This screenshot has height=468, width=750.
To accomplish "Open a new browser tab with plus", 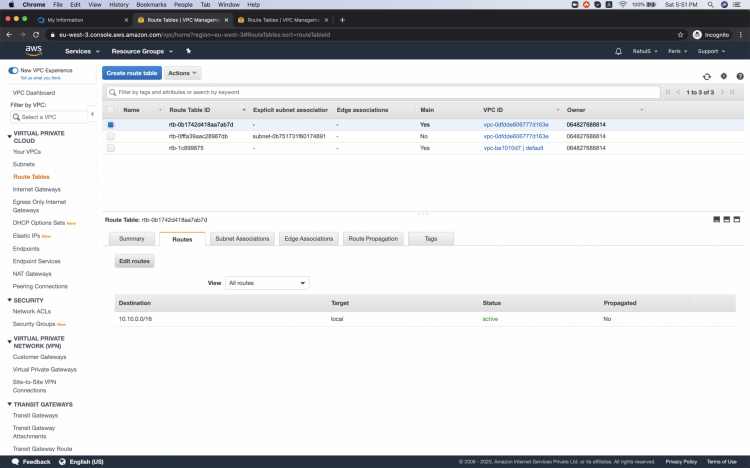I will (x=343, y=19).
